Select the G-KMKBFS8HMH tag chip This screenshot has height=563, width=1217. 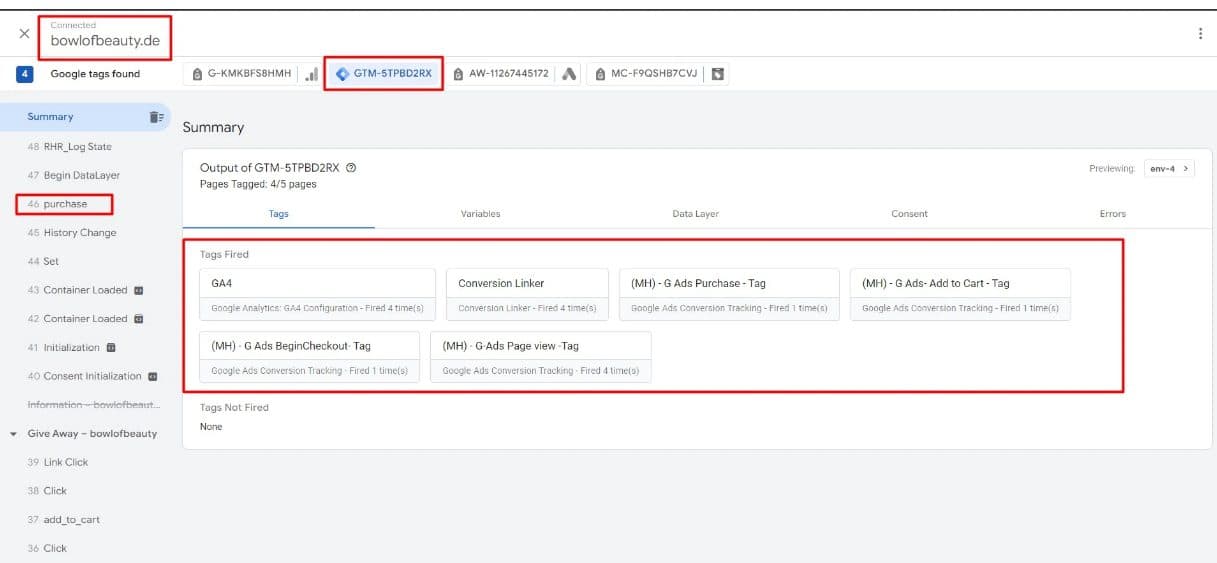tap(241, 74)
